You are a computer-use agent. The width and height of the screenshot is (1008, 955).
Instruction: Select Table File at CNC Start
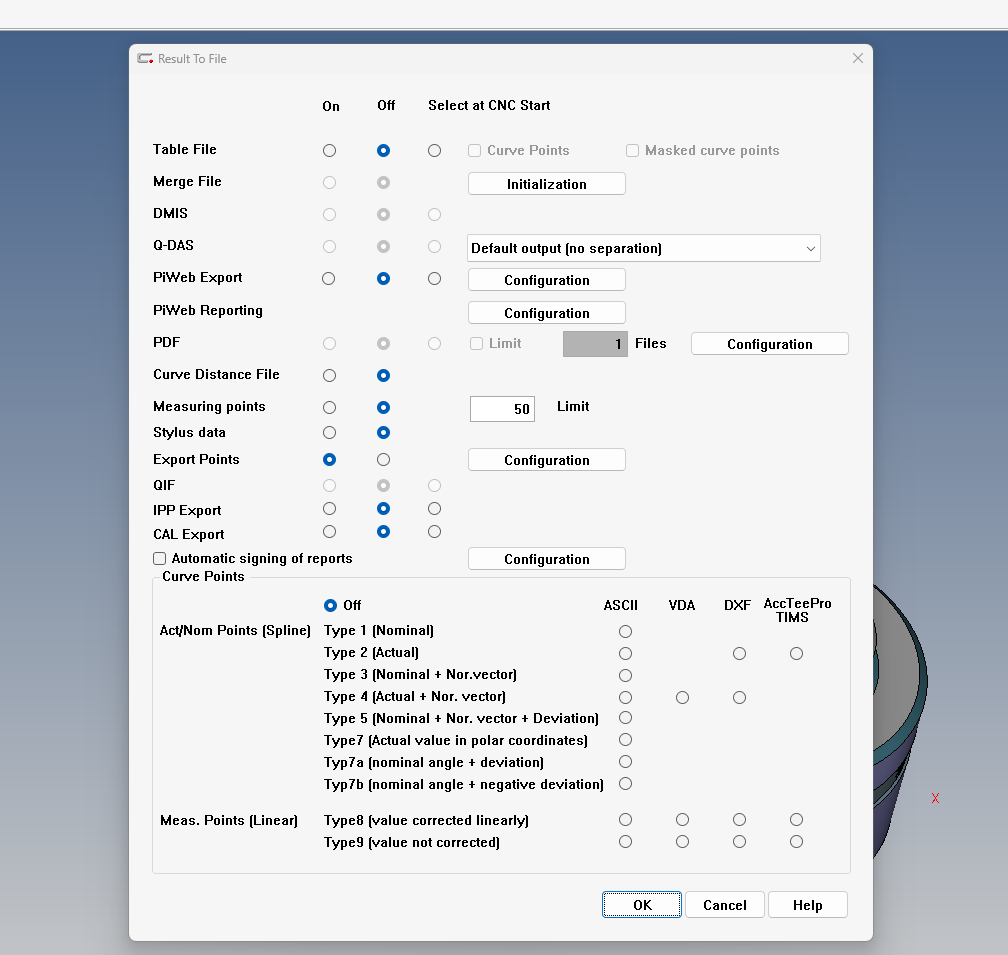coord(434,151)
